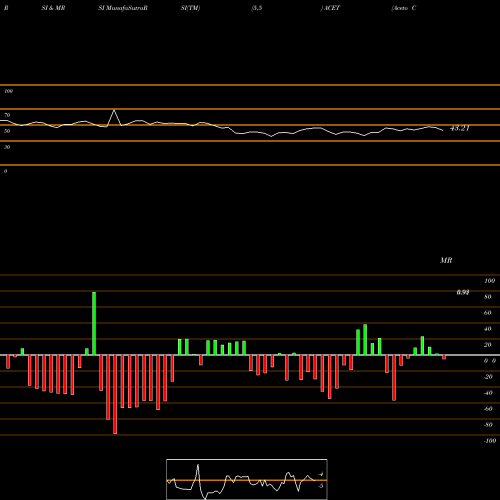The image size is (500, 500).
Task: Click the 'SI & MR' header text
Action: coord(53,8)
